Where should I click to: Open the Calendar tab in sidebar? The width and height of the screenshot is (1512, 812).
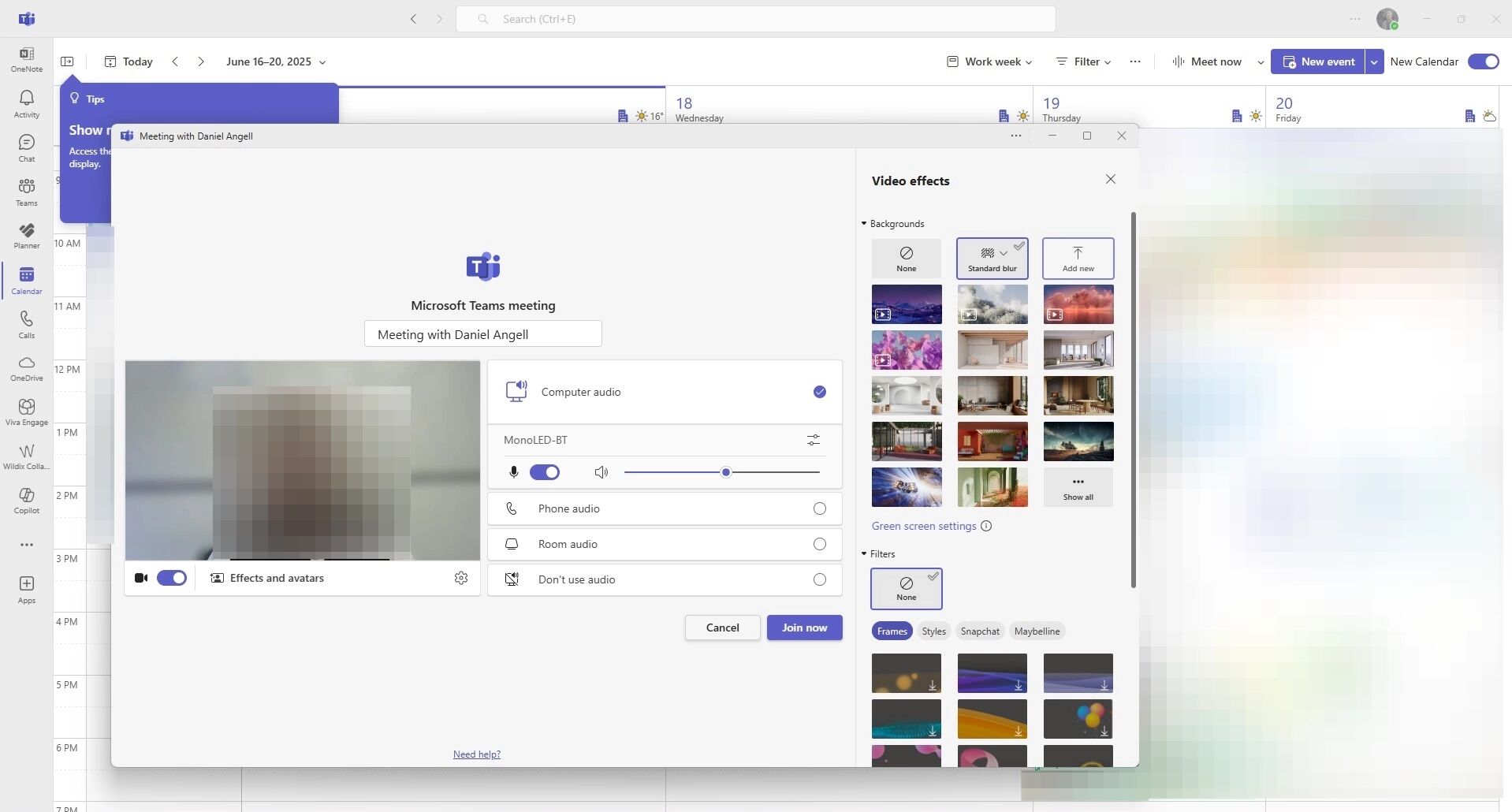(27, 280)
